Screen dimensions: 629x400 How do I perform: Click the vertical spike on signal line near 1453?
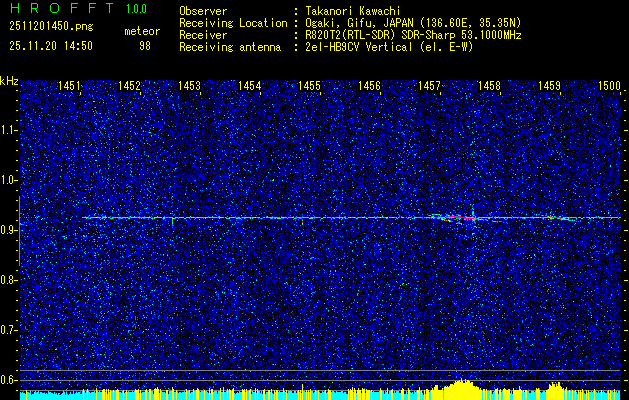(x=172, y=221)
